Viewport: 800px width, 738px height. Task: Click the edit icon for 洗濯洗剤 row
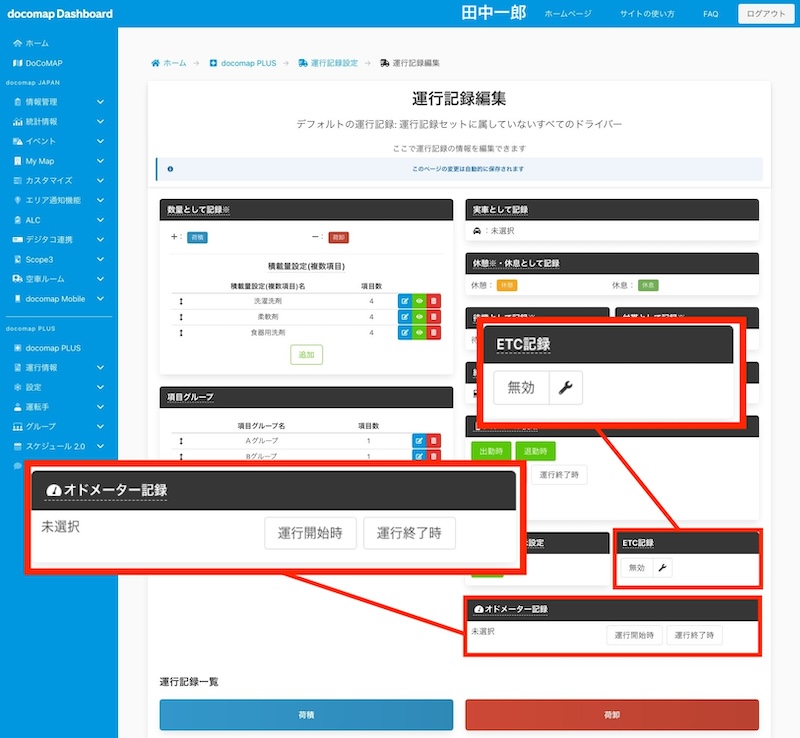(404, 301)
